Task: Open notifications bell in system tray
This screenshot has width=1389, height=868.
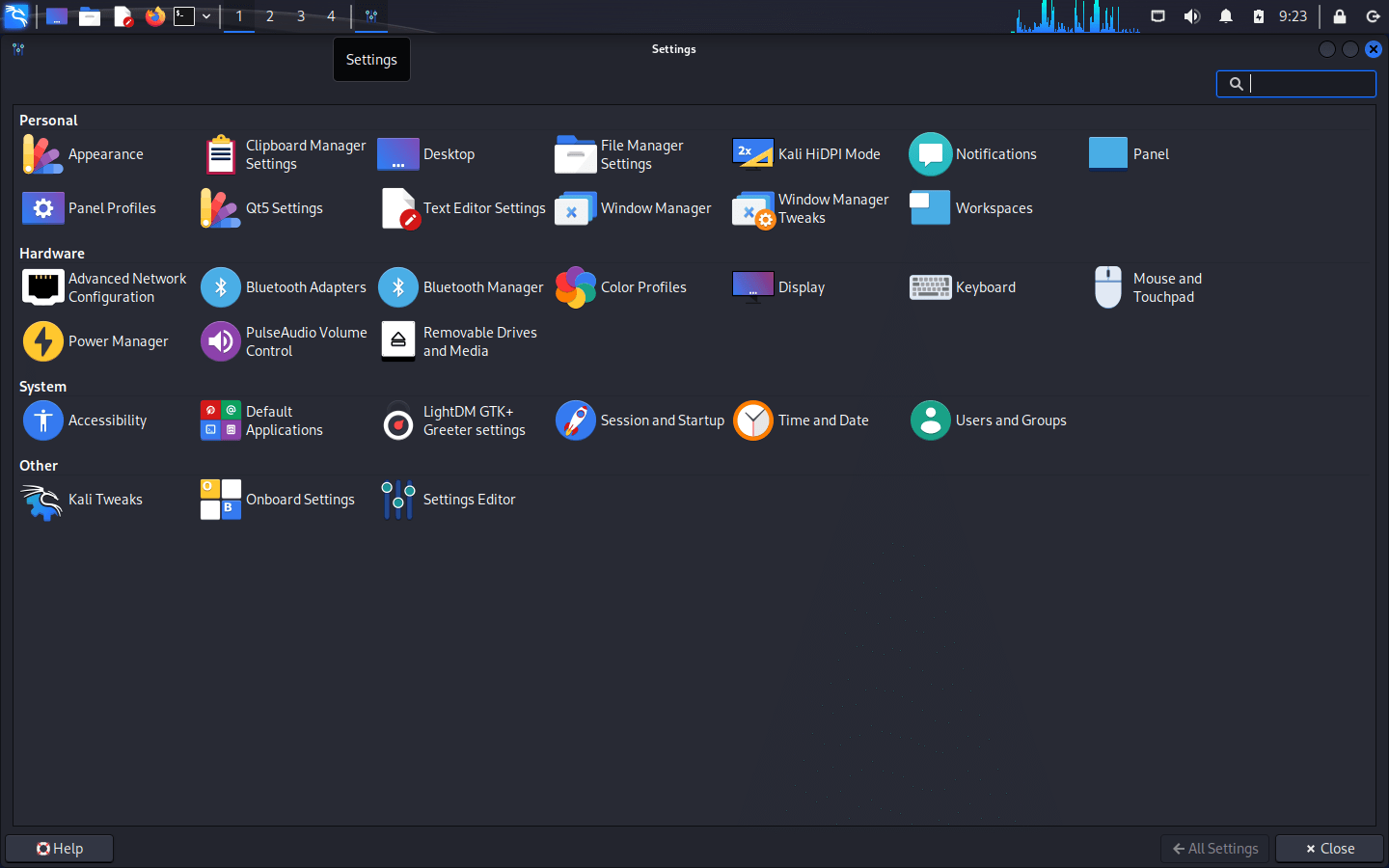Action: pos(1226,16)
